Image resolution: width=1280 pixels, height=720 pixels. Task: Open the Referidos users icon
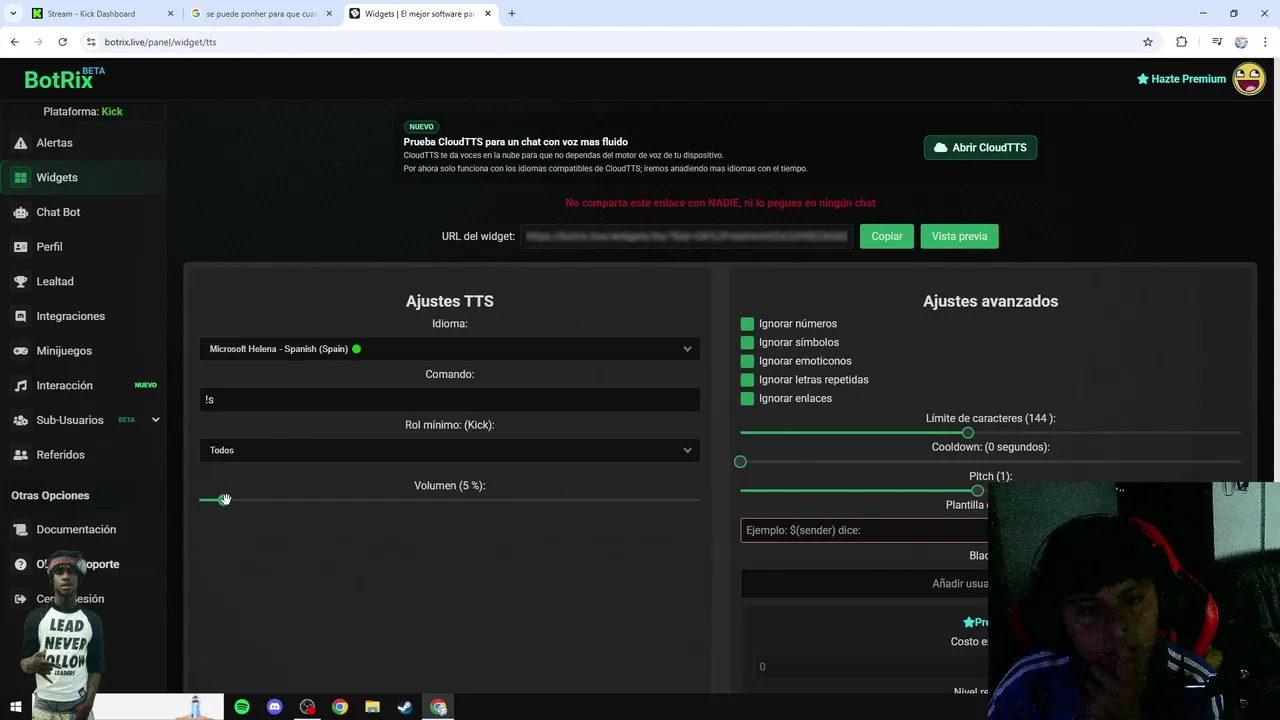[20, 455]
